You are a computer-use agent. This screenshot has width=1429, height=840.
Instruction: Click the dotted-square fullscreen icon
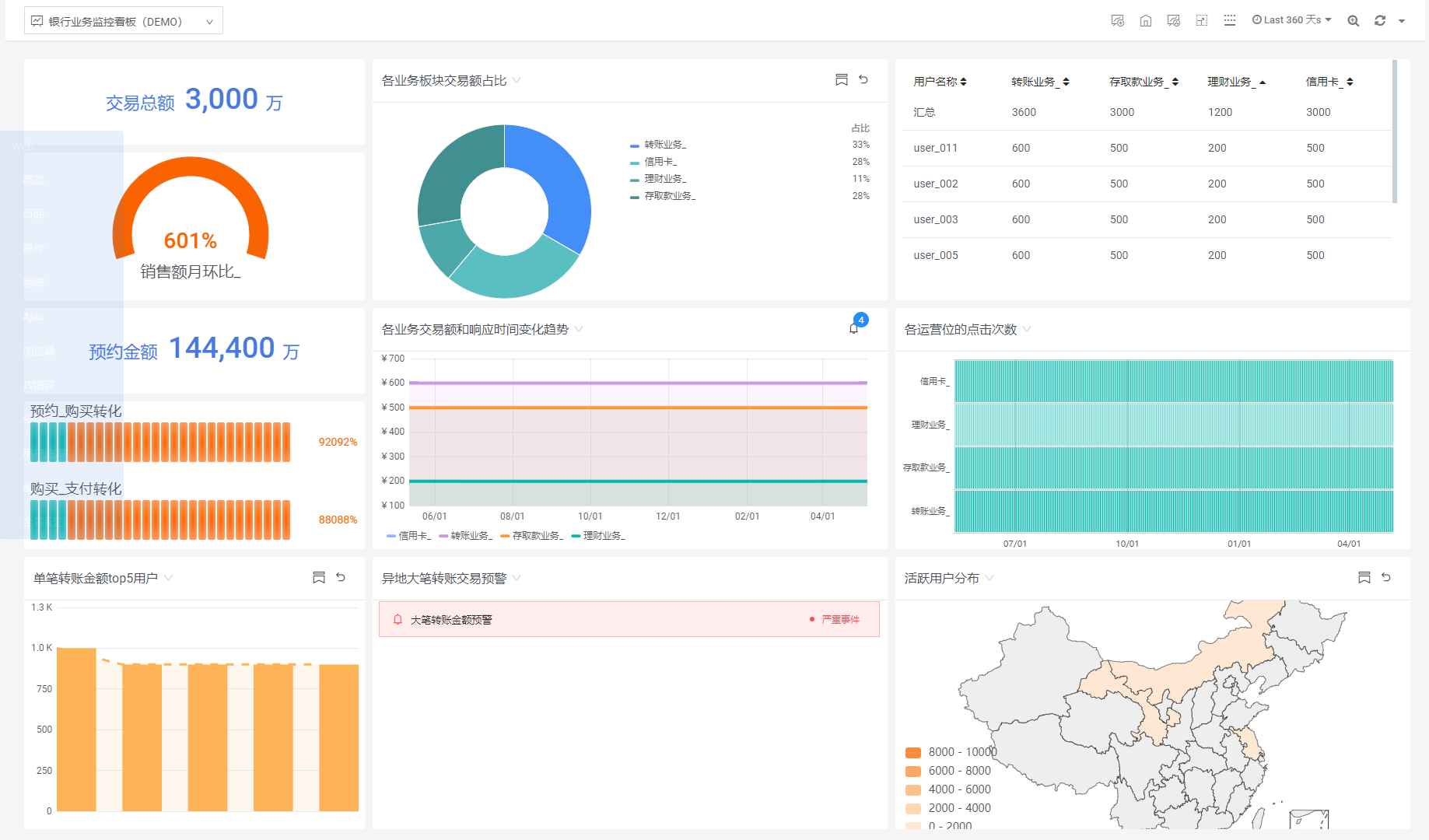click(1201, 21)
